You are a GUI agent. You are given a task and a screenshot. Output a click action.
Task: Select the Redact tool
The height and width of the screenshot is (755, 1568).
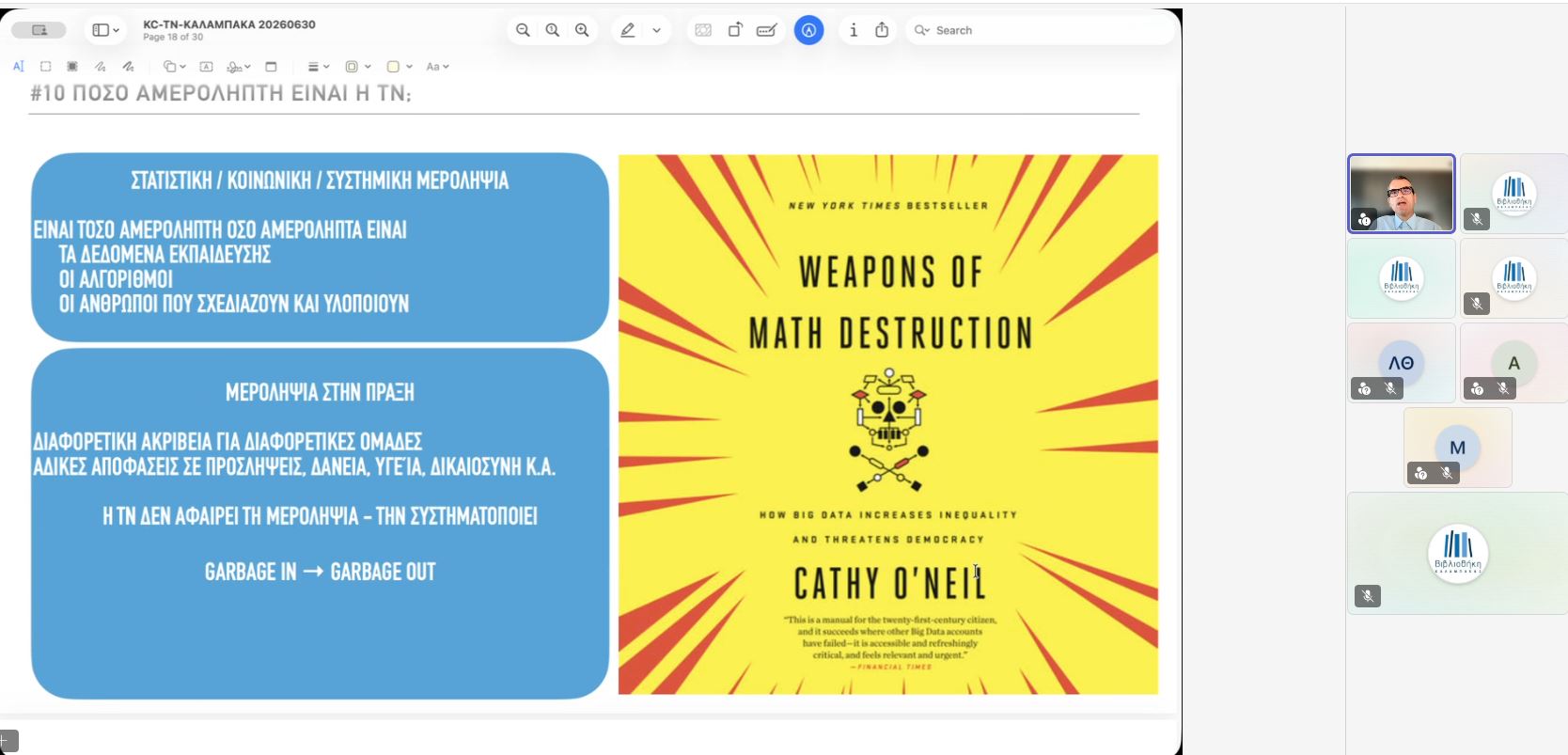[x=72, y=67]
